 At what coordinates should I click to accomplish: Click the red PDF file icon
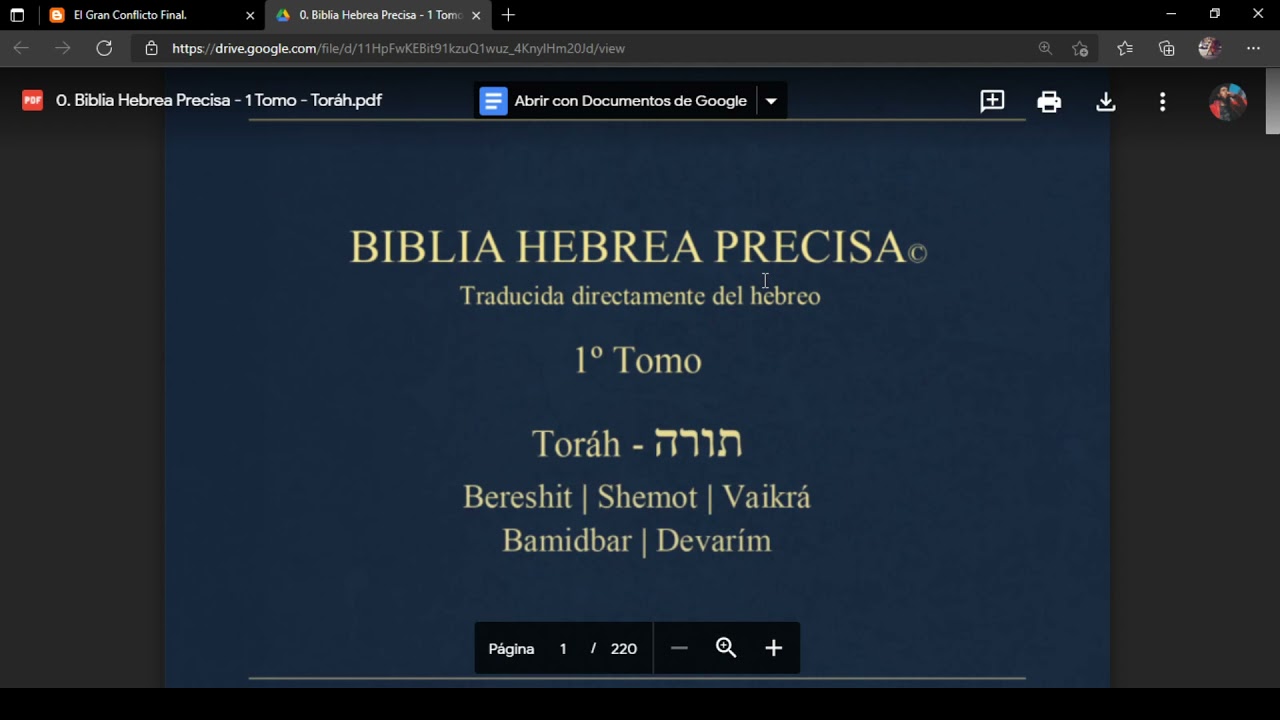(33, 100)
